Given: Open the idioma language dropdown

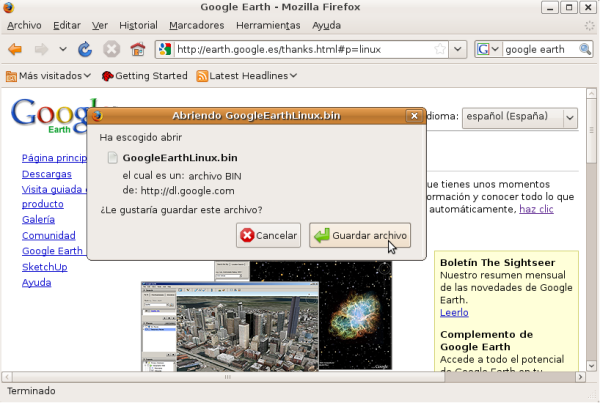Looking at the screenshot, I should click(519, 117).
